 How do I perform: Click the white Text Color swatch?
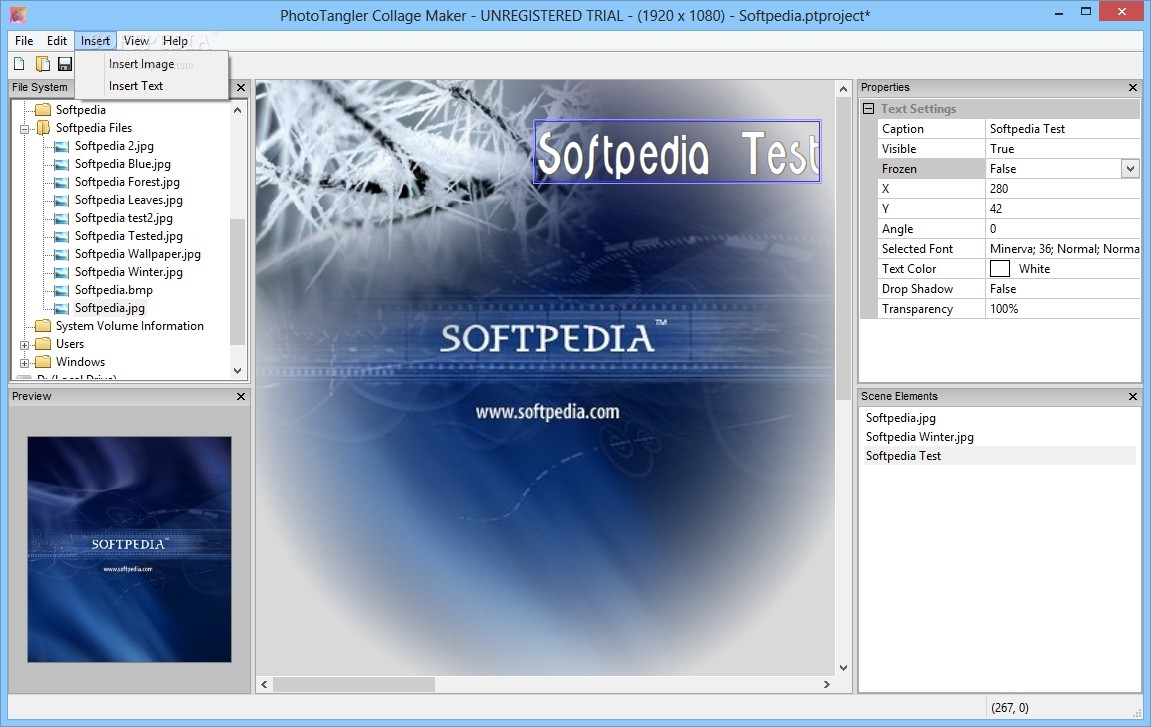[1000, 269]
